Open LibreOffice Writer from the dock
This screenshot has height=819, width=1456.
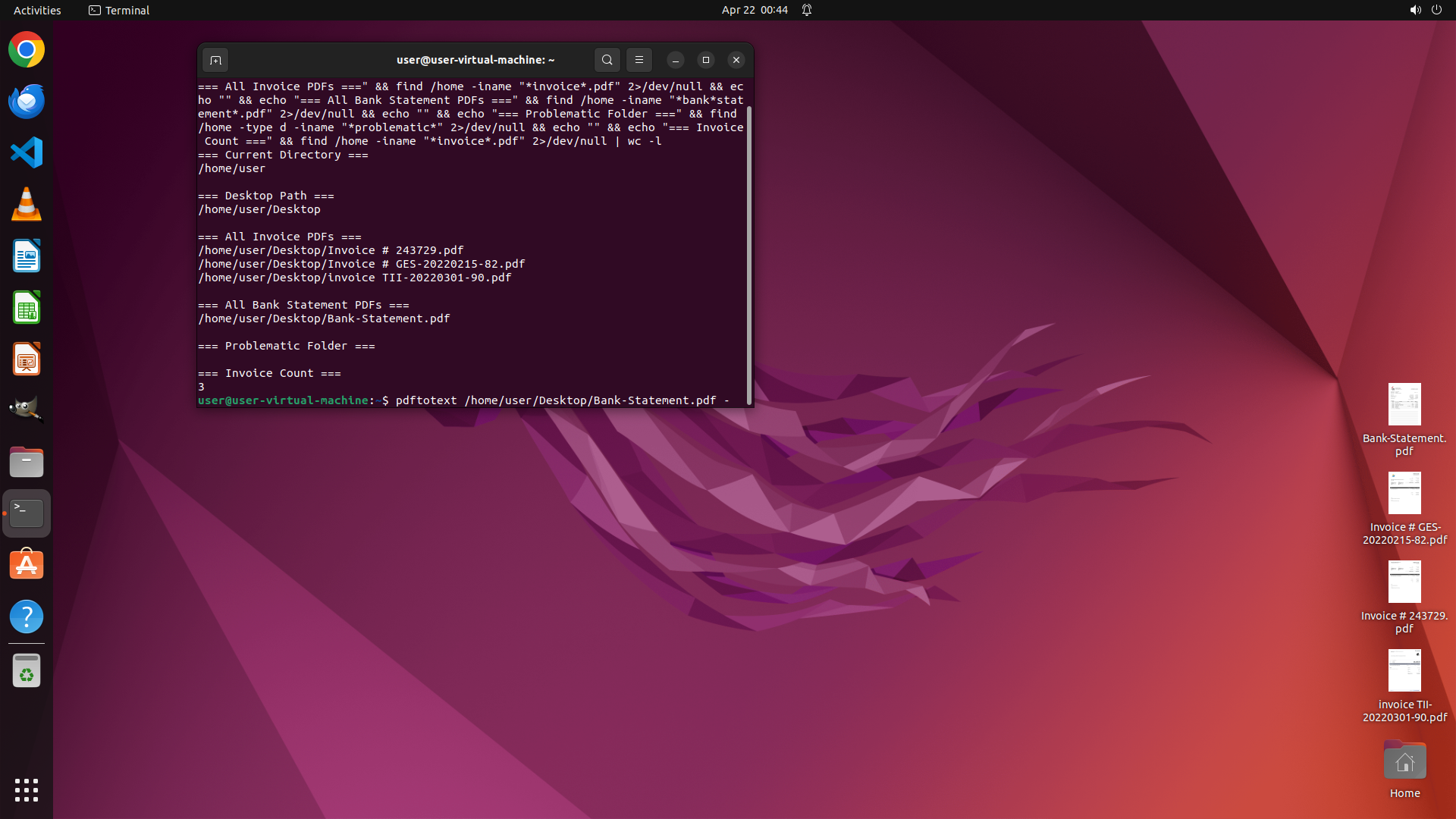pos(27,256)
